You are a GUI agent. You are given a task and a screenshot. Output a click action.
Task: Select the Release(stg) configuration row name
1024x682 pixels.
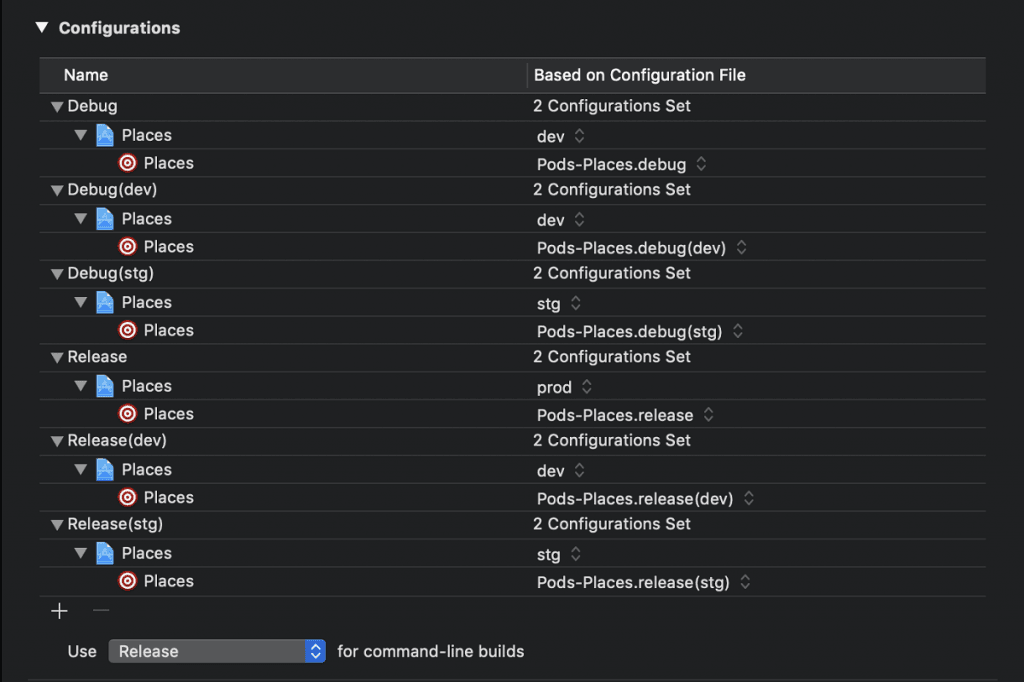coord(115,524)
